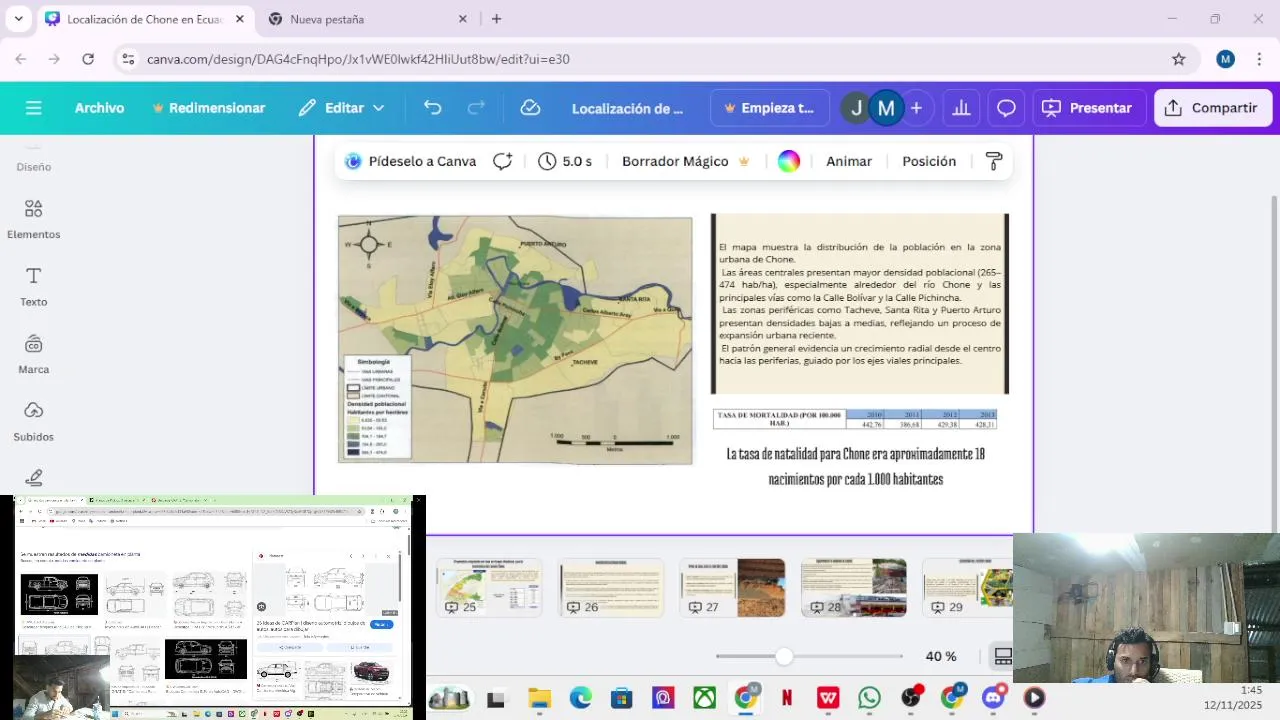Close the 'Localización de Chone' browser tab

[240, 19]
